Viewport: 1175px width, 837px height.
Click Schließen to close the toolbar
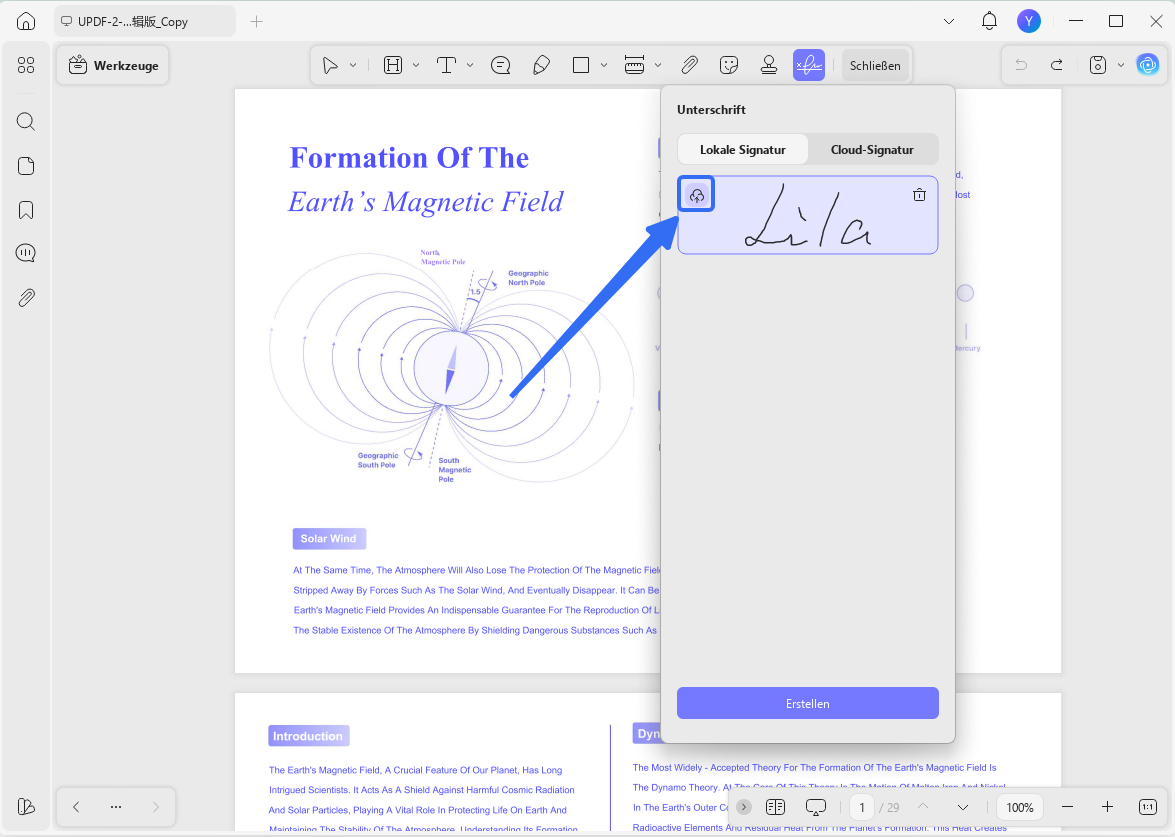[x=875, y=65]
